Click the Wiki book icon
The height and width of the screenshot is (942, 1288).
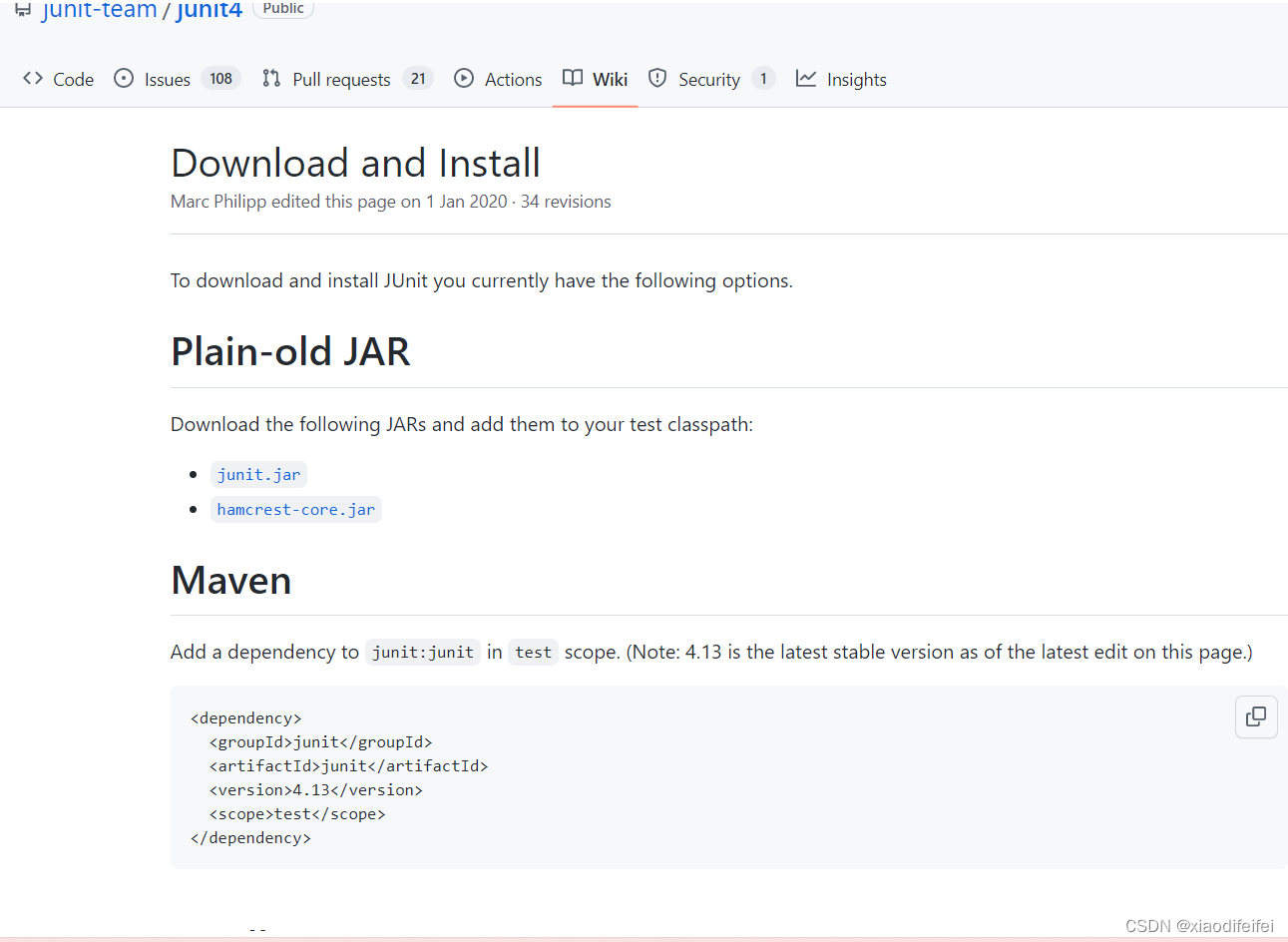(x=573, y=78)
